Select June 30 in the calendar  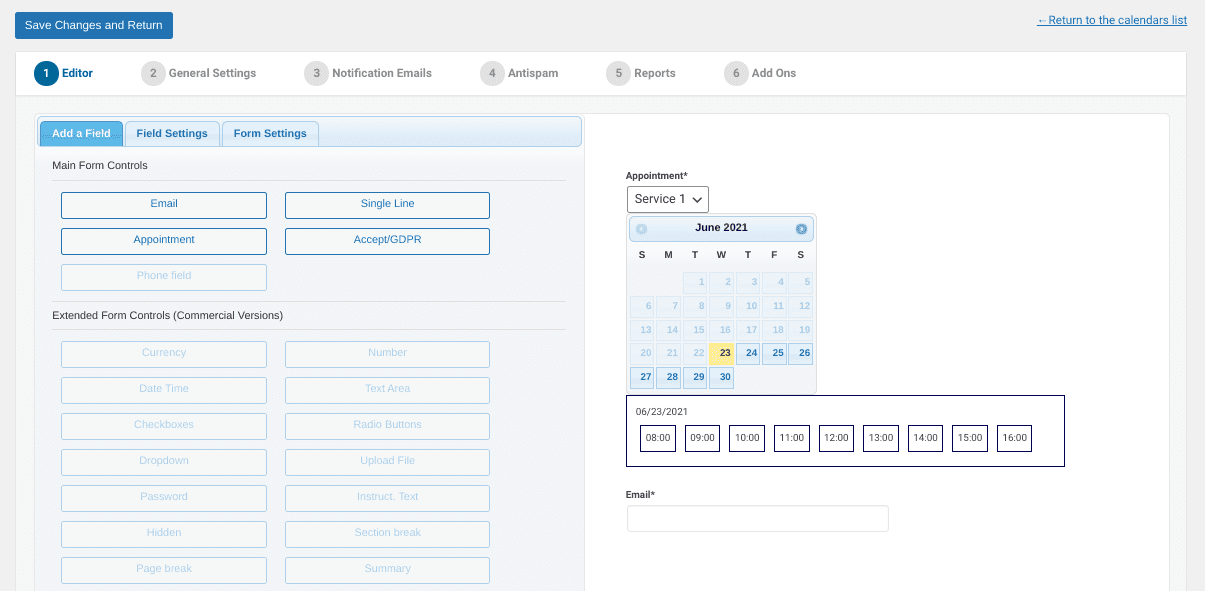[x=722, y=378]
